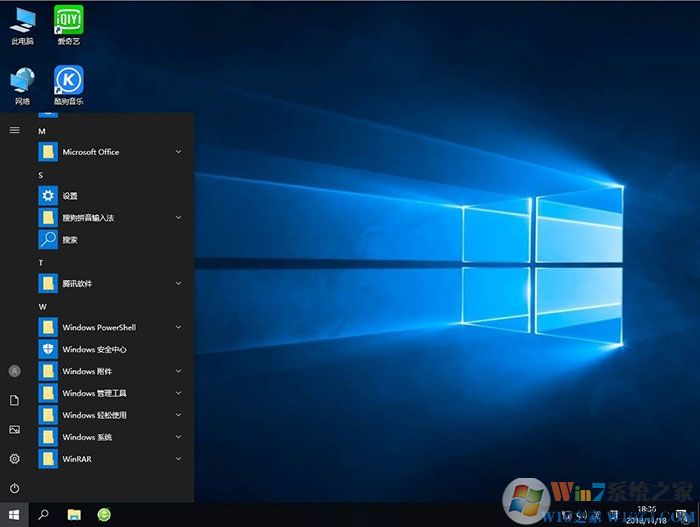The height and width of the screenshot is (527, 700).
Task: Expand the Windows PowerShell folder
Action: 178,327
